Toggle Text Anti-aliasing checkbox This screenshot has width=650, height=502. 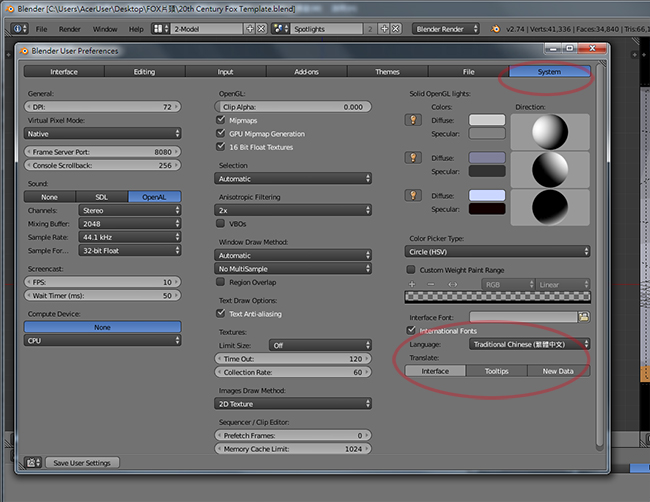pos(221,313)
